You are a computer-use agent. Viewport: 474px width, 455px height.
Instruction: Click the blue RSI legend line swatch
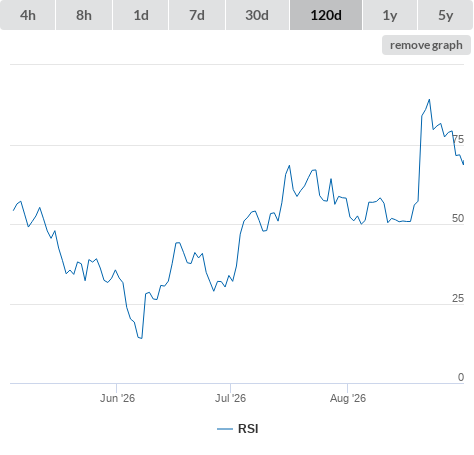point(225,429)
